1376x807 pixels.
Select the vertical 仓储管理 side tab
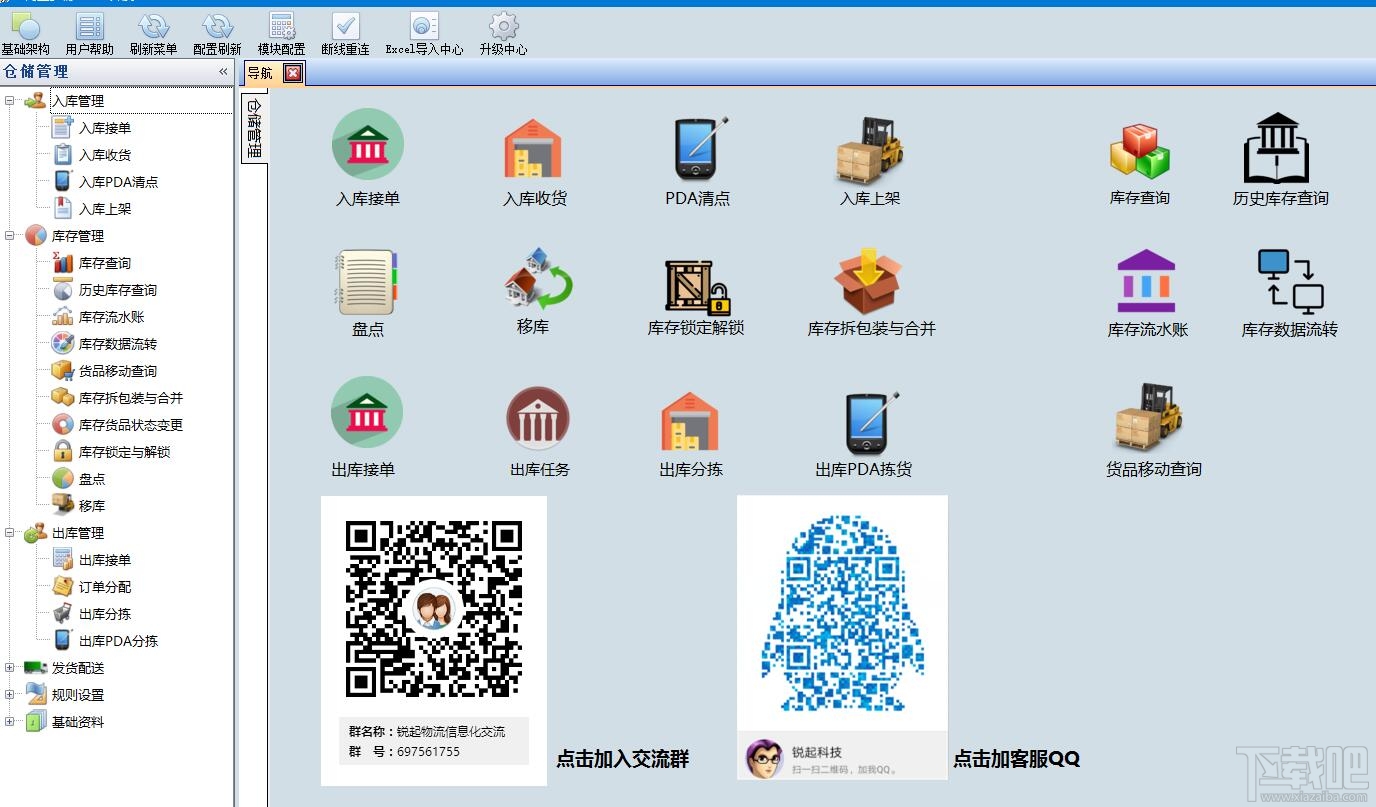[254, 129]
